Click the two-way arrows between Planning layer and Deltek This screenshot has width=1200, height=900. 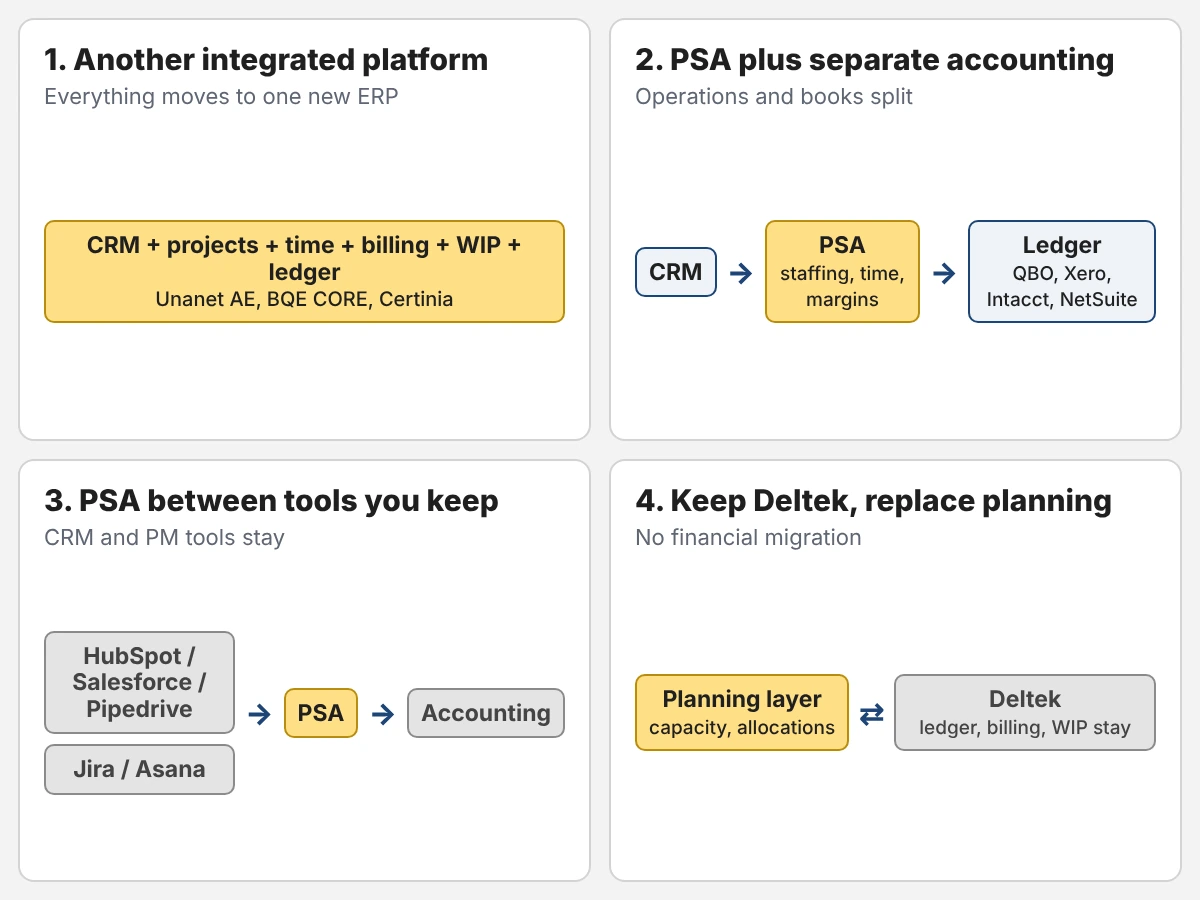pos(872,714)
